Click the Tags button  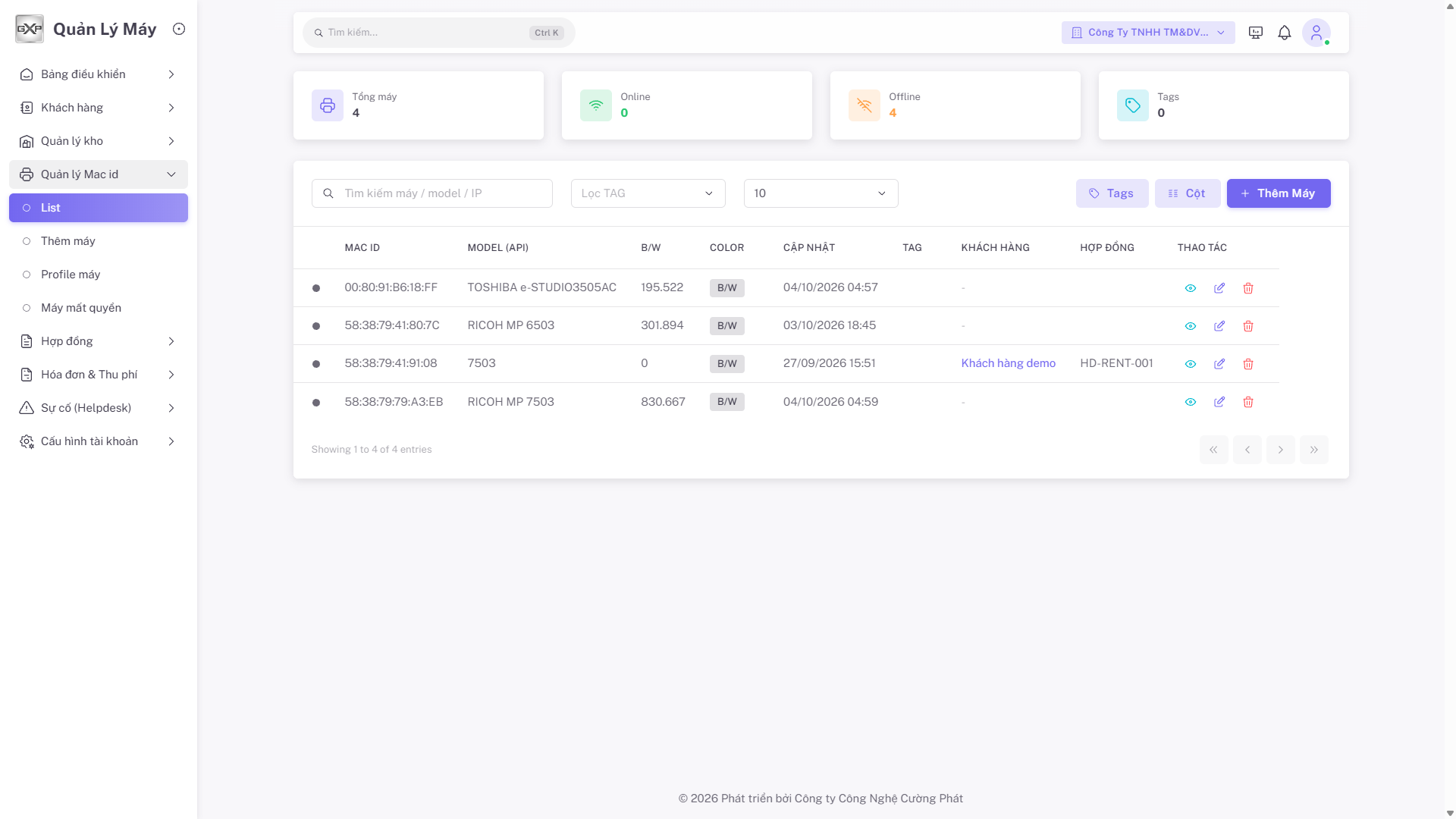pos(1112,193)
